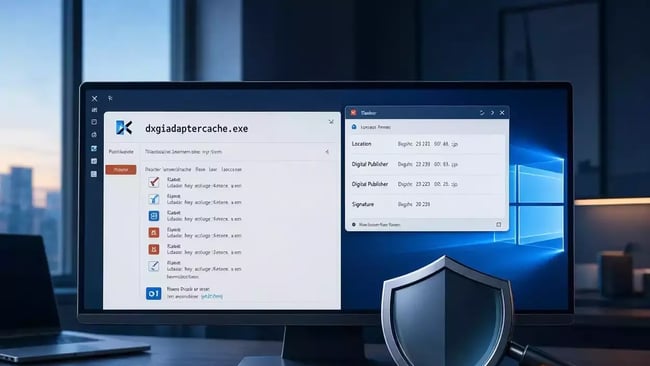Click the pencil checkbox icon in the list

(x=154, y=266)
